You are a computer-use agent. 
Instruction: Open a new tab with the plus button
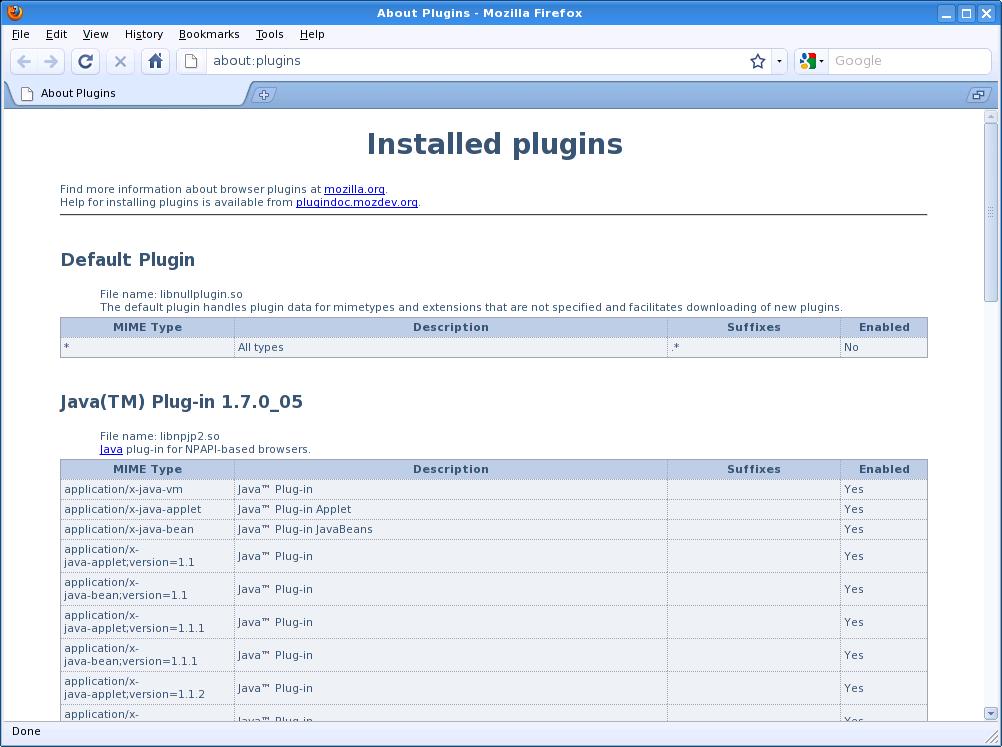pos(264,95)
